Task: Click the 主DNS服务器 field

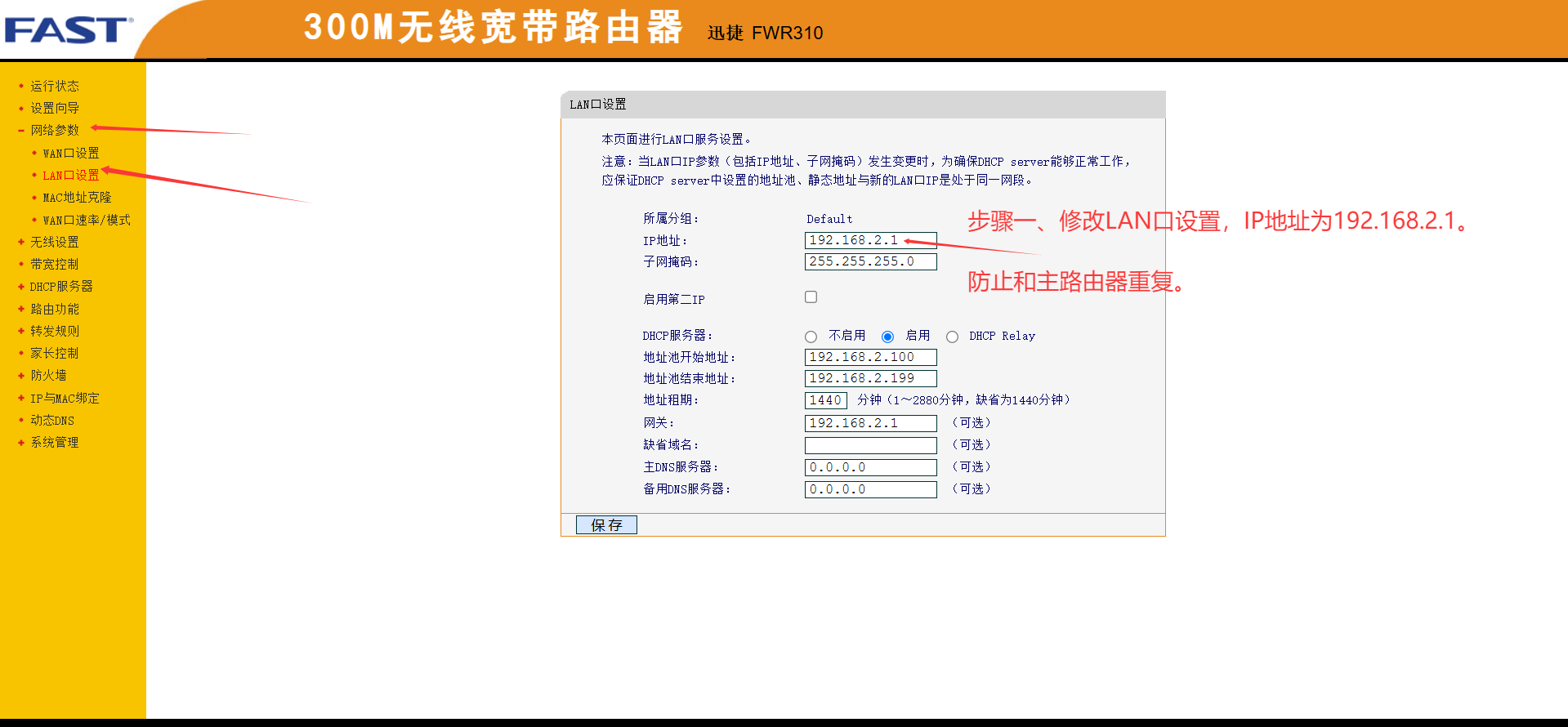Action: click(x=870, y=467)
